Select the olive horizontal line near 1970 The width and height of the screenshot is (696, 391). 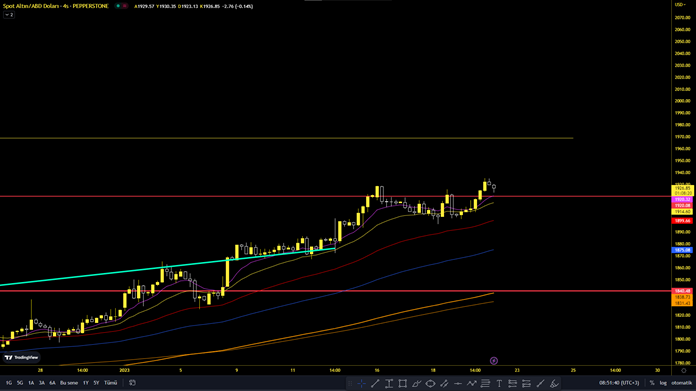(286, 138)
